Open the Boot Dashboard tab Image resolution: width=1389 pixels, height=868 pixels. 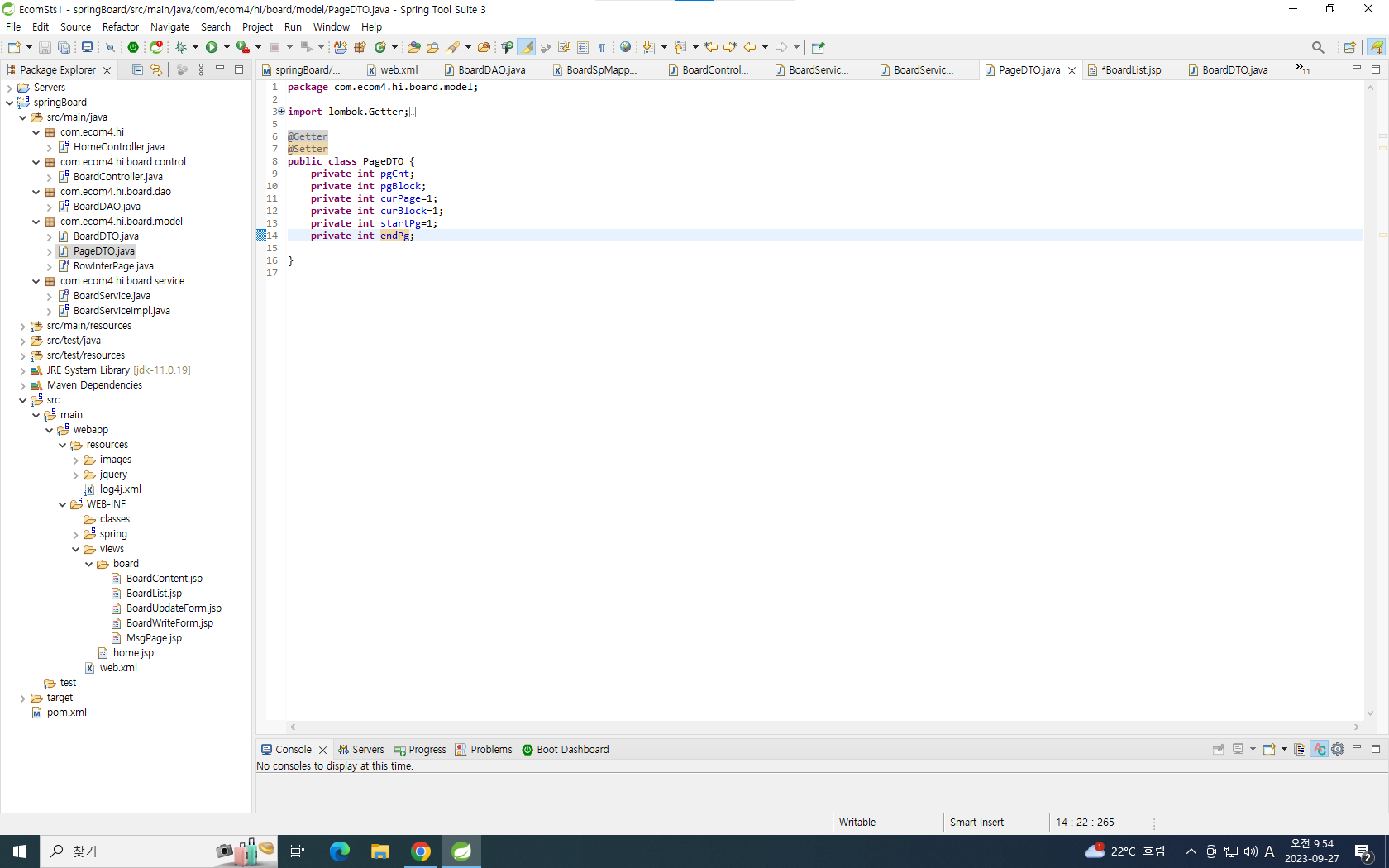(566, 750)
